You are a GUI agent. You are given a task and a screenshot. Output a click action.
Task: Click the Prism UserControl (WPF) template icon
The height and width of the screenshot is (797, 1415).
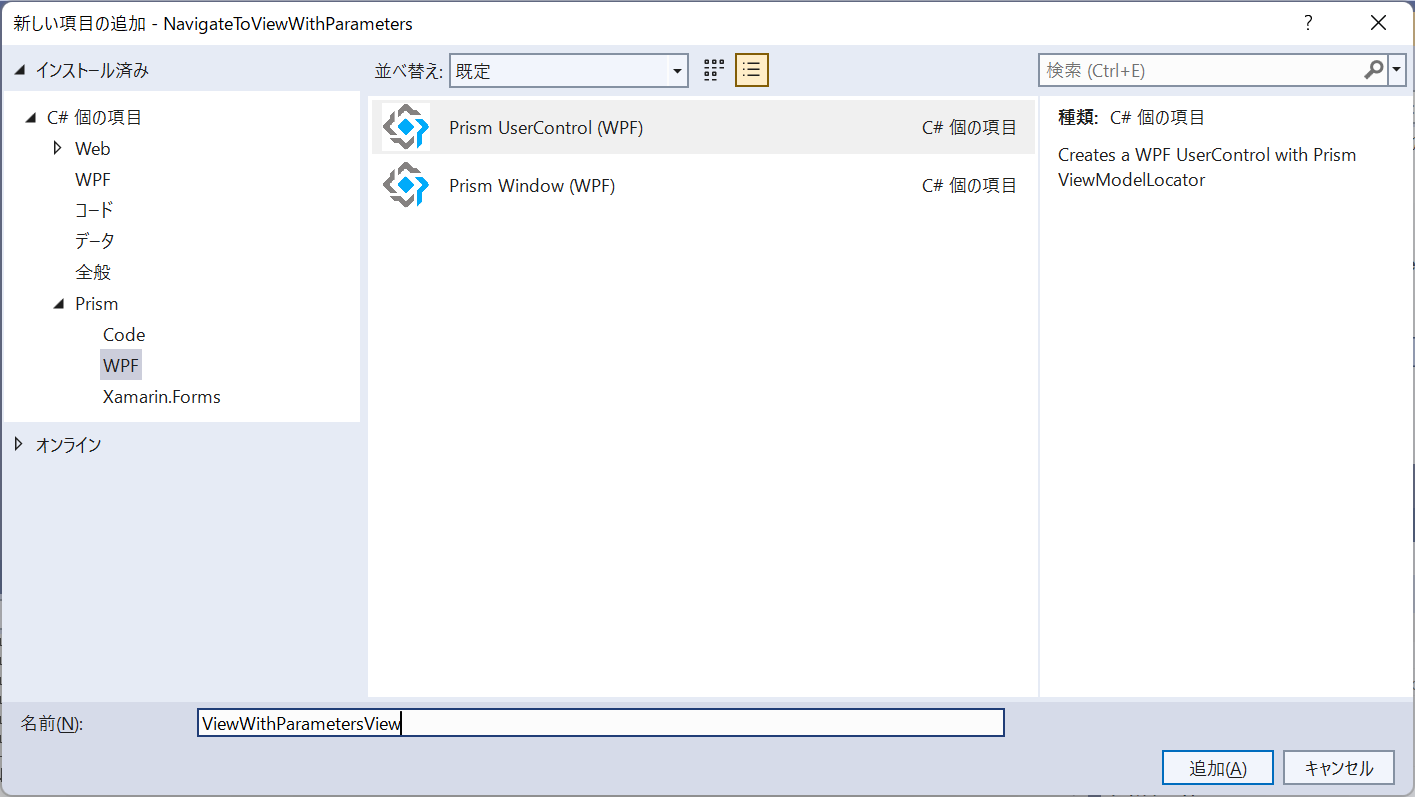406,127
